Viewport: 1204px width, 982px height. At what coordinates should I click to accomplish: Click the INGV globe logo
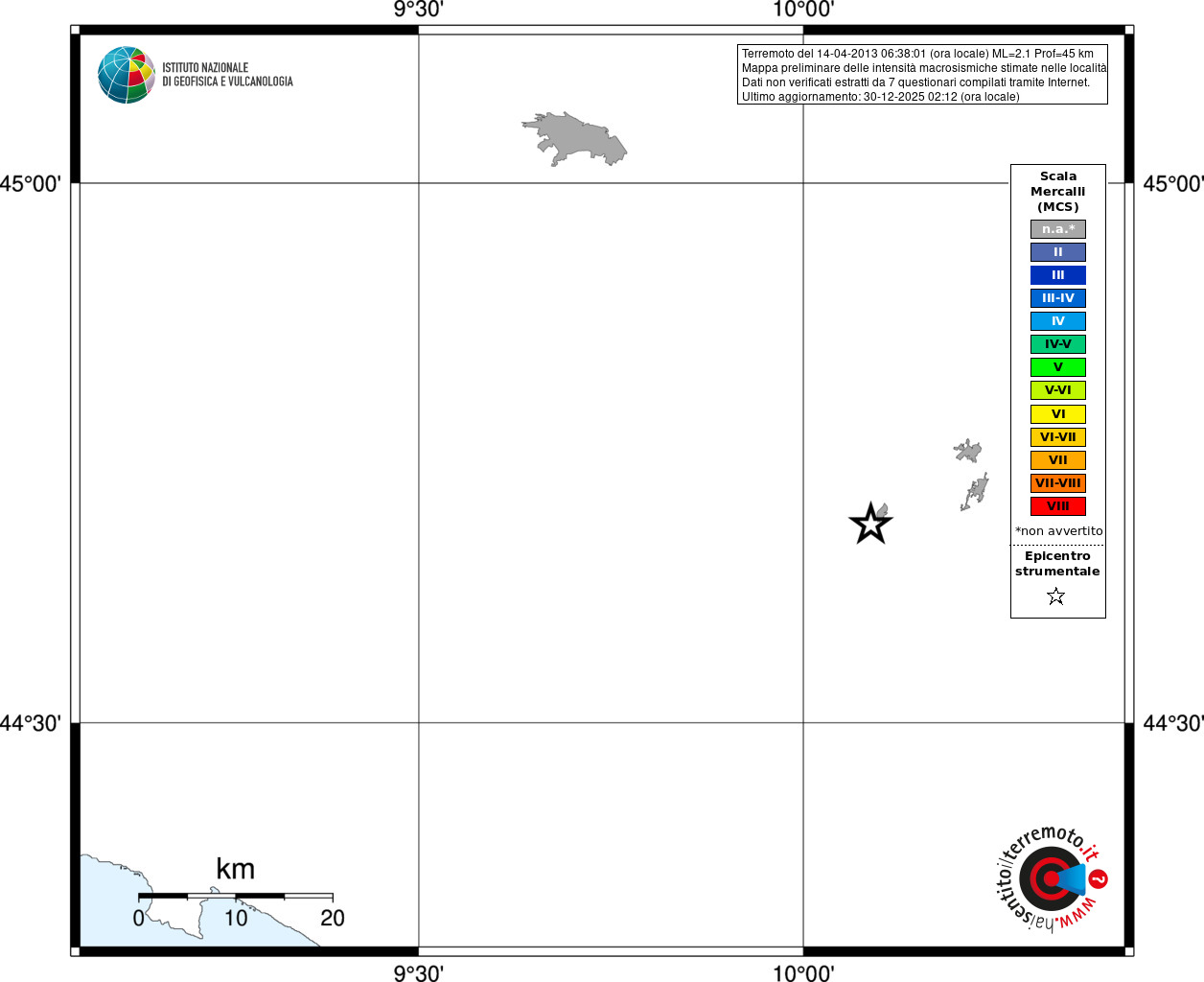tap(127, 75)
